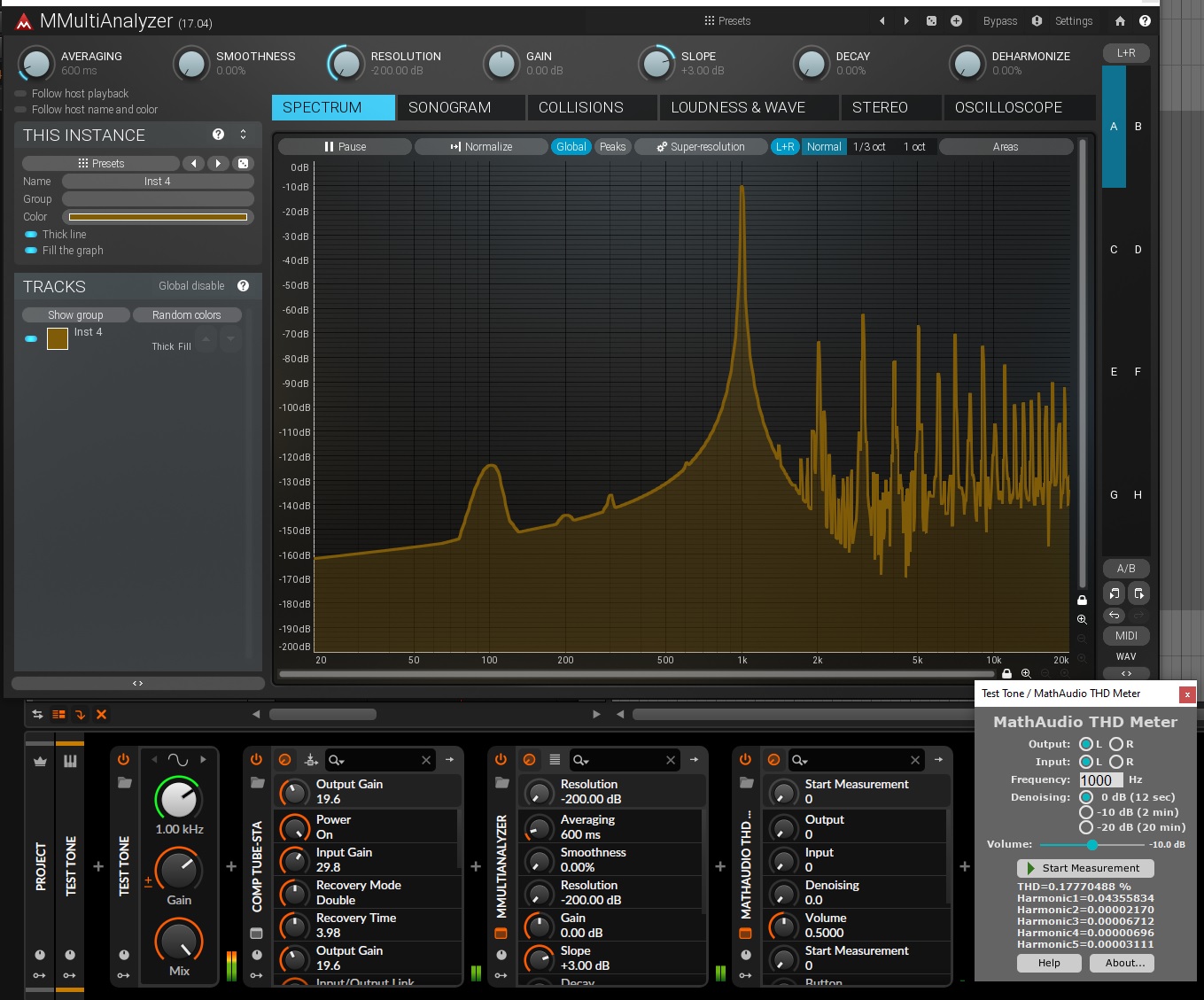This screenshot has height=1000, width=1204.
Task: Expand the MathAudio THD device arrow
Action: coord(938,760)
